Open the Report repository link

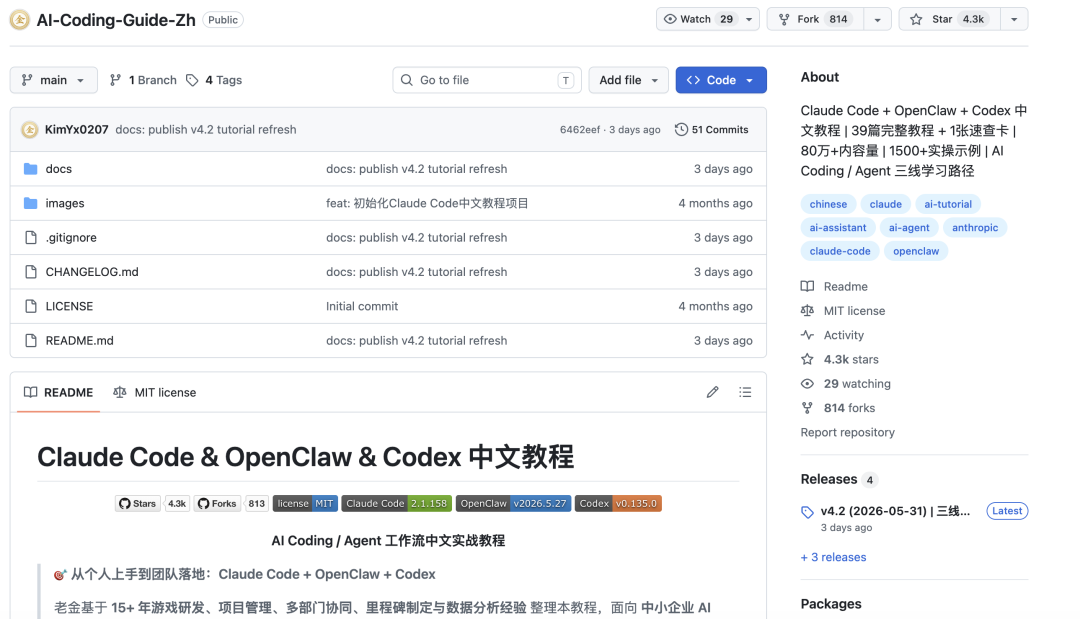pos(847,432)
